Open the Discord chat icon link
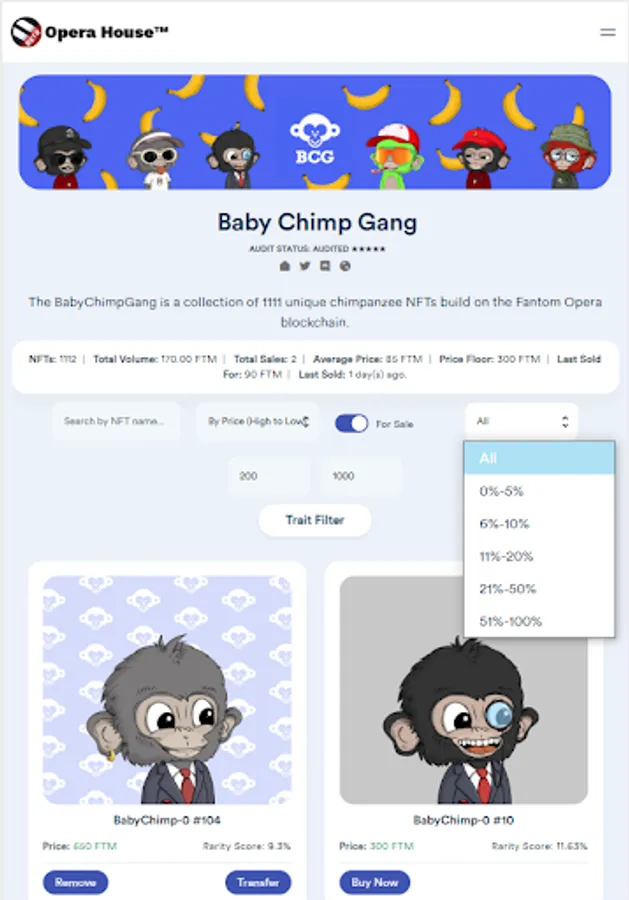This screenshot has height=900, width=629. (325, 266)
